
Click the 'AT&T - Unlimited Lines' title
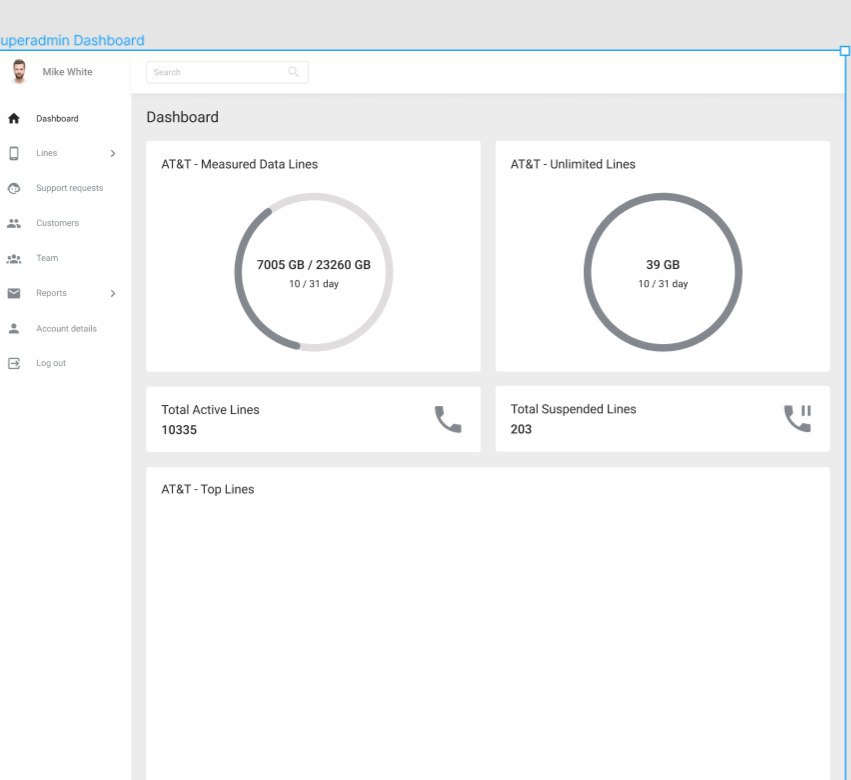pos(573,164)
